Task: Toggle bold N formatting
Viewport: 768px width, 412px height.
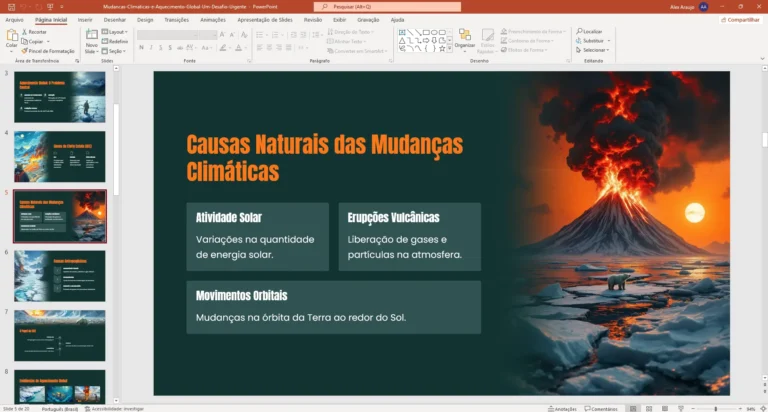Action: pyautogui.click(x=141, y=48)
